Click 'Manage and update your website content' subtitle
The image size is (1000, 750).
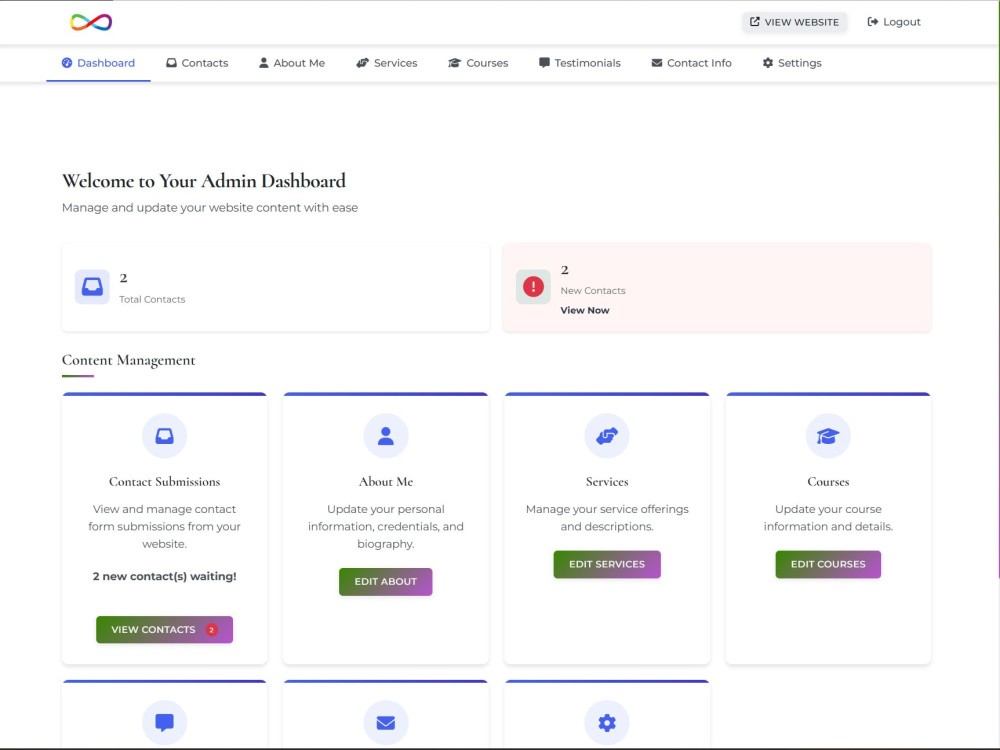pyautogui.click(x=210, y=208)
